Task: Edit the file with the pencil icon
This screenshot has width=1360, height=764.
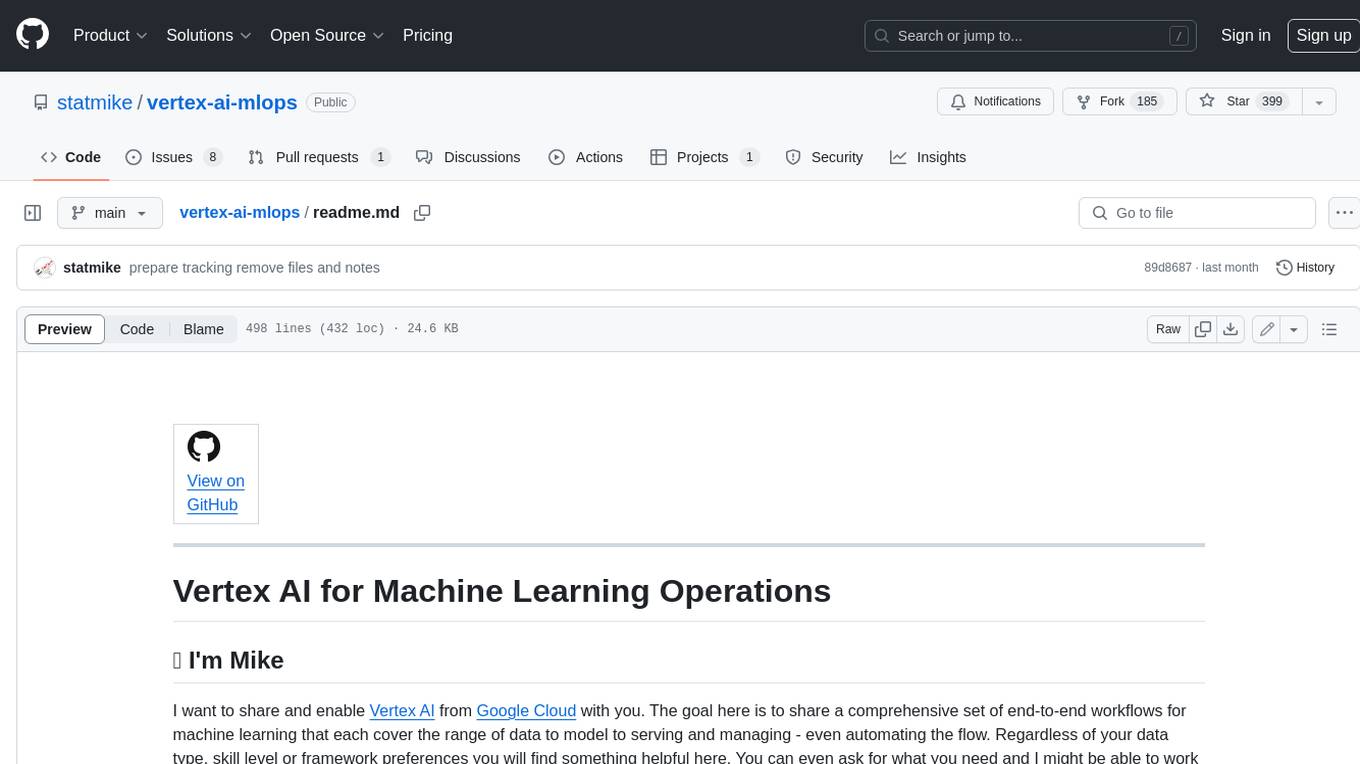Action: [1267, 329]
